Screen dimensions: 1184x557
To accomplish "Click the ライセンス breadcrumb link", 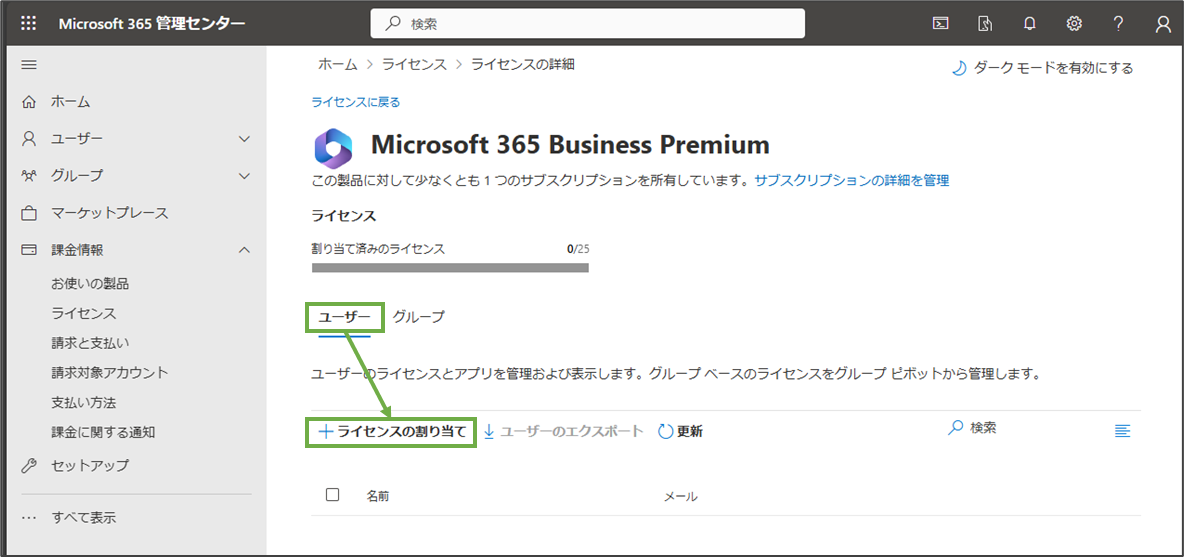I will [414, 64].
